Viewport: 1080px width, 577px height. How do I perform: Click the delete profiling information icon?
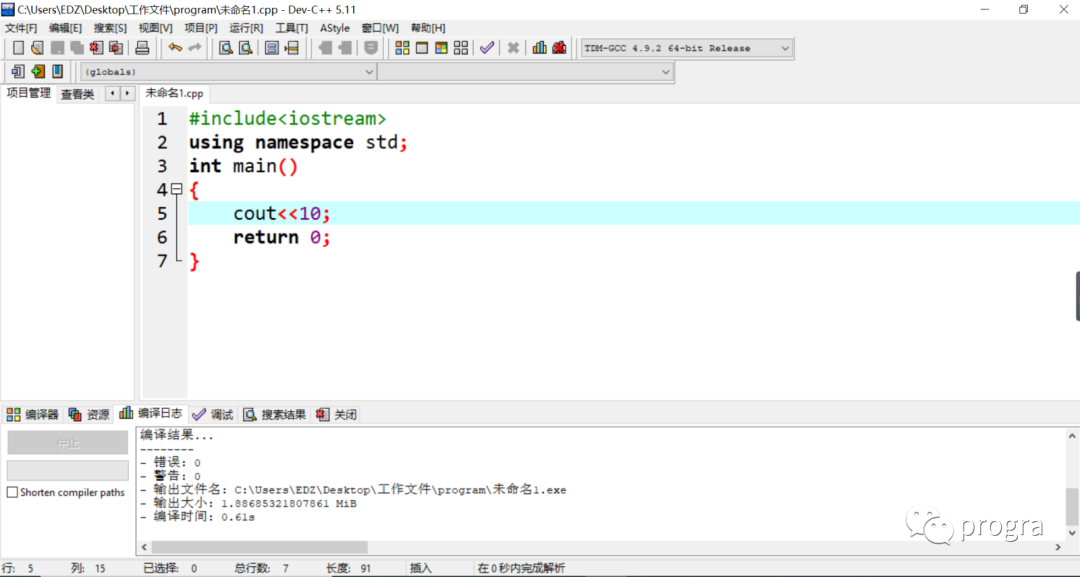(559, 48)
